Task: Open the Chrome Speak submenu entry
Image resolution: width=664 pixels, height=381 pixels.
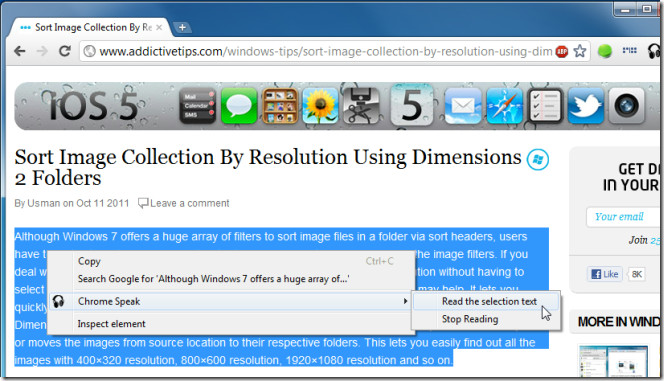Action: coord(230,301)
